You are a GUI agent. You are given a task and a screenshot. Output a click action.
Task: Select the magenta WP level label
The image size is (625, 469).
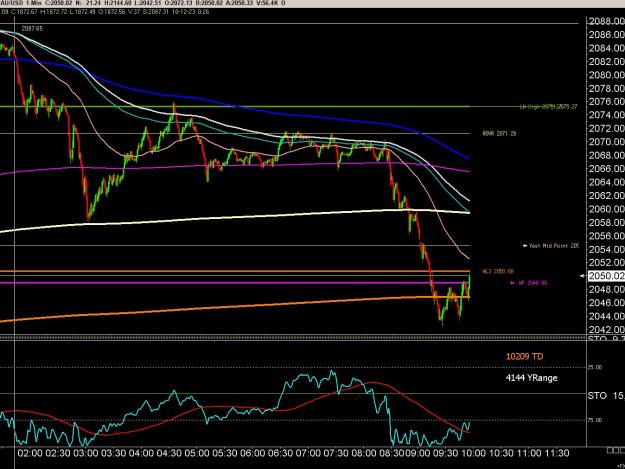(533, 283)
